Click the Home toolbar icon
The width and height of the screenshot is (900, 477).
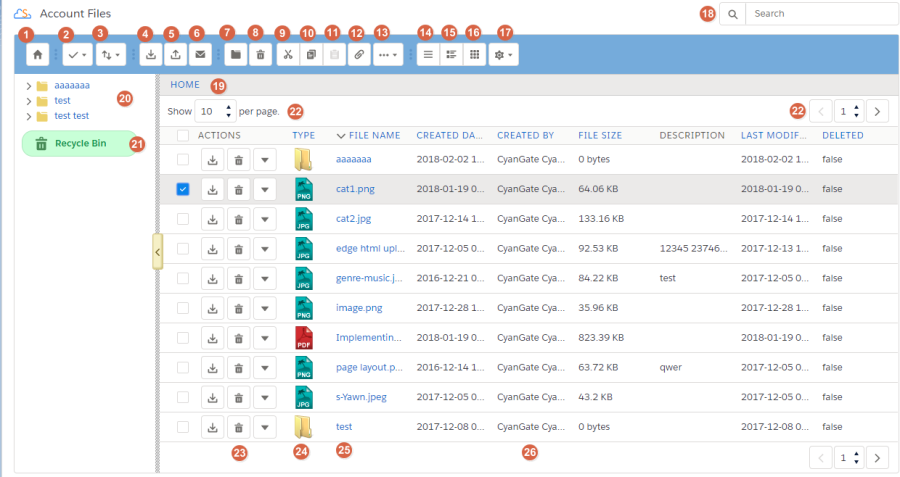37,54
